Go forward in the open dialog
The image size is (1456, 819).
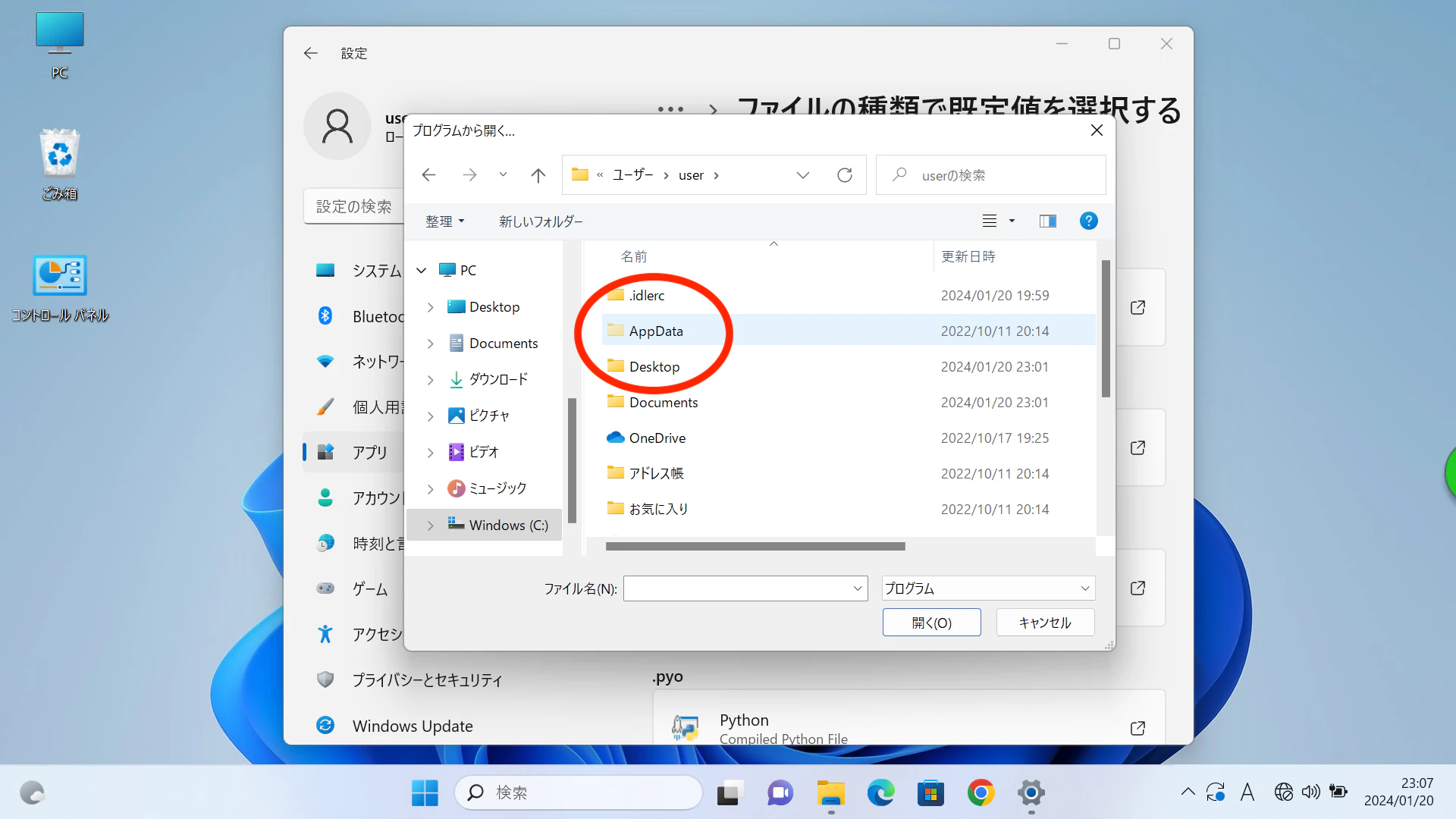click(x=469, y=175)
